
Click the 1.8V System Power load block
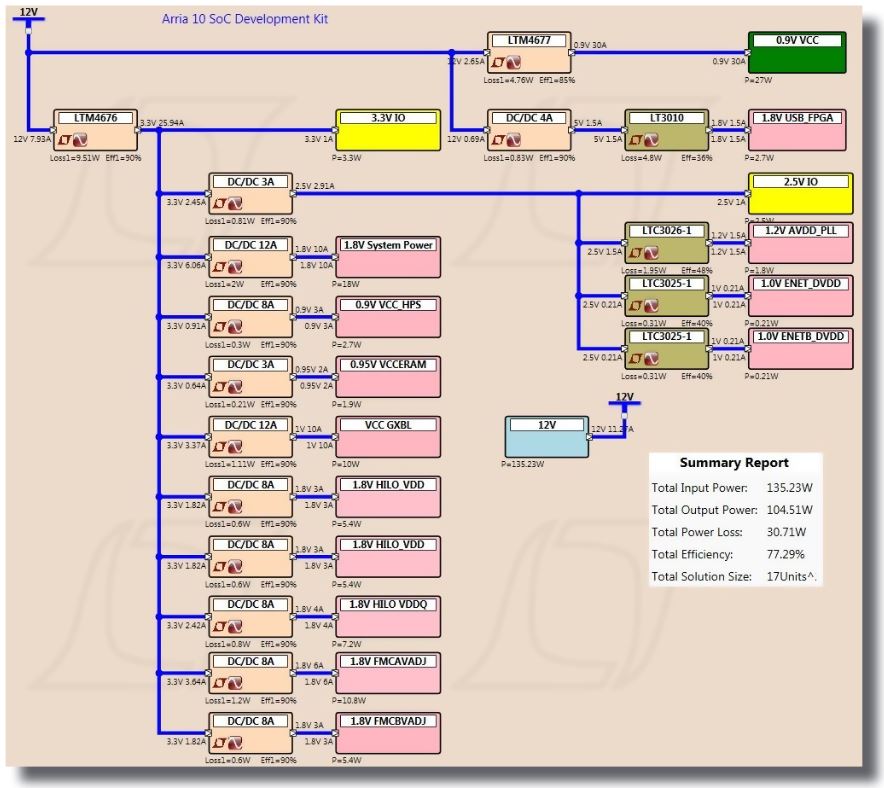(387, 257)
